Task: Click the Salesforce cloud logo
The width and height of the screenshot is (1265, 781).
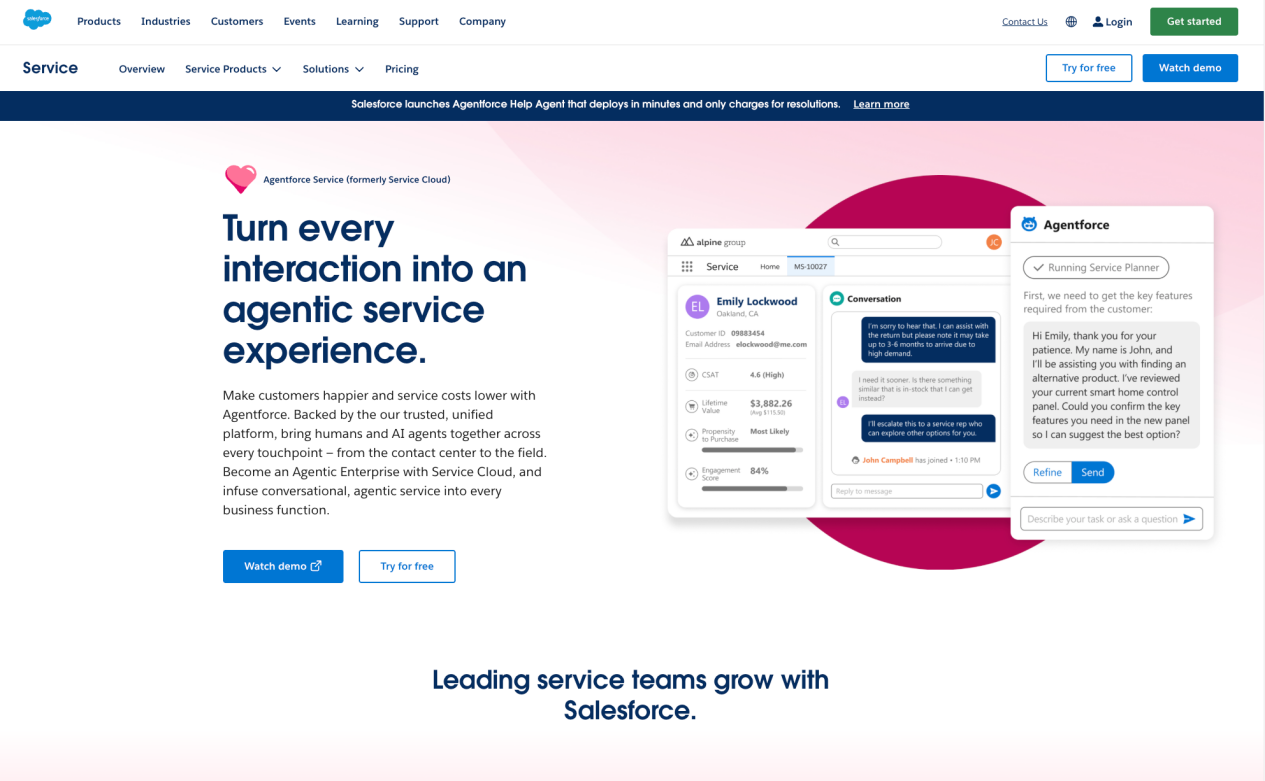Action: coord(37,19)
